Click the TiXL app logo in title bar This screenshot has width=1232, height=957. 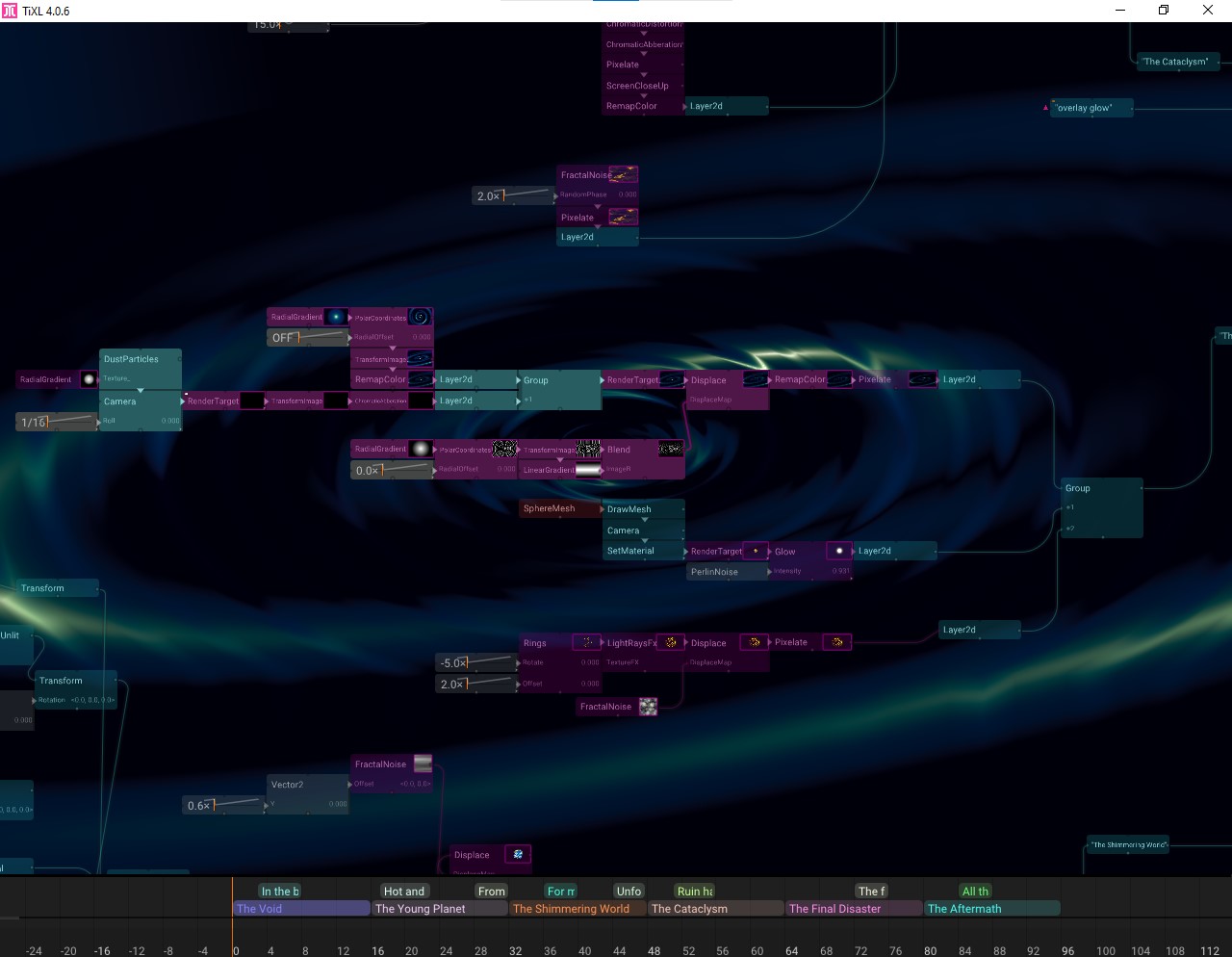(x=10, y=11)
